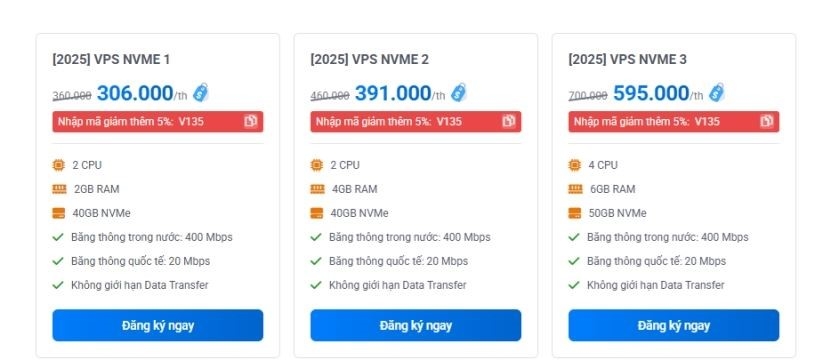Click red V135 promo banner on NVME 3
Screen dimensions: 823x360
674,122
